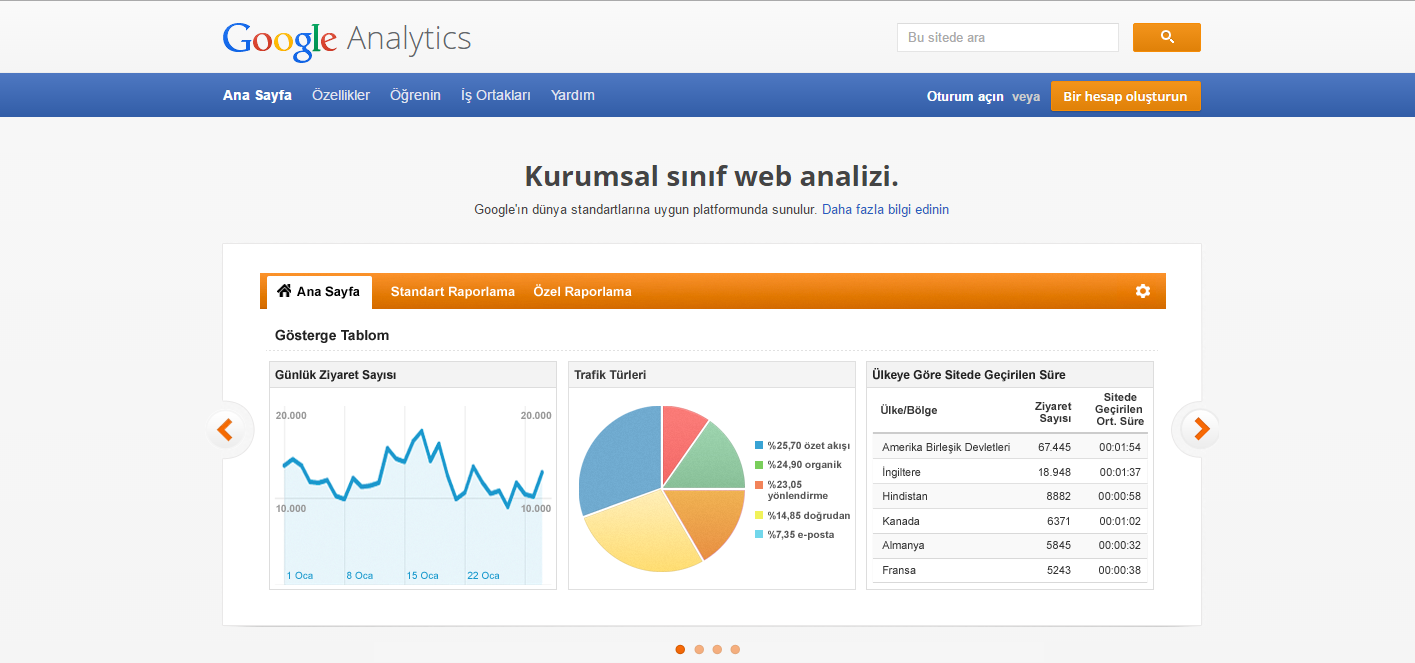1415x663 pixels.
Task: Click the home icon in Ana Sayfa tab
Action: tap(284, 291)
